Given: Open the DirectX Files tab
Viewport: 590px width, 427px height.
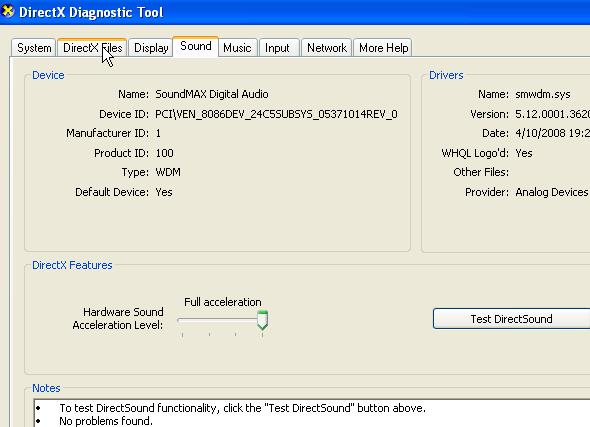Looking at the screenshot, I should pos(93,48).
